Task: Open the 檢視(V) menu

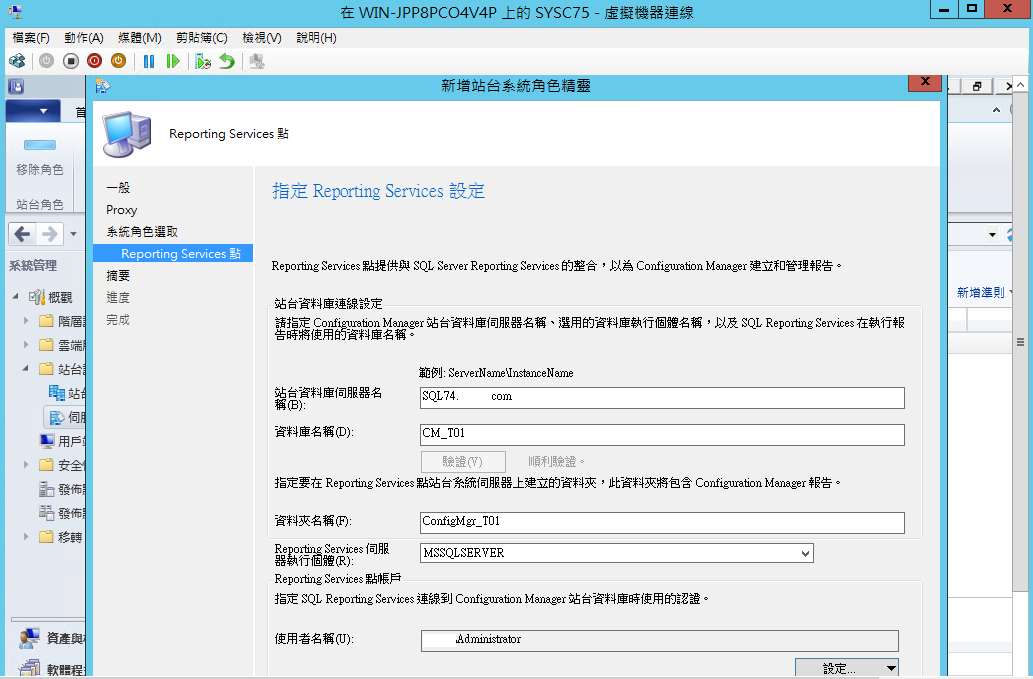Action: 262,38
